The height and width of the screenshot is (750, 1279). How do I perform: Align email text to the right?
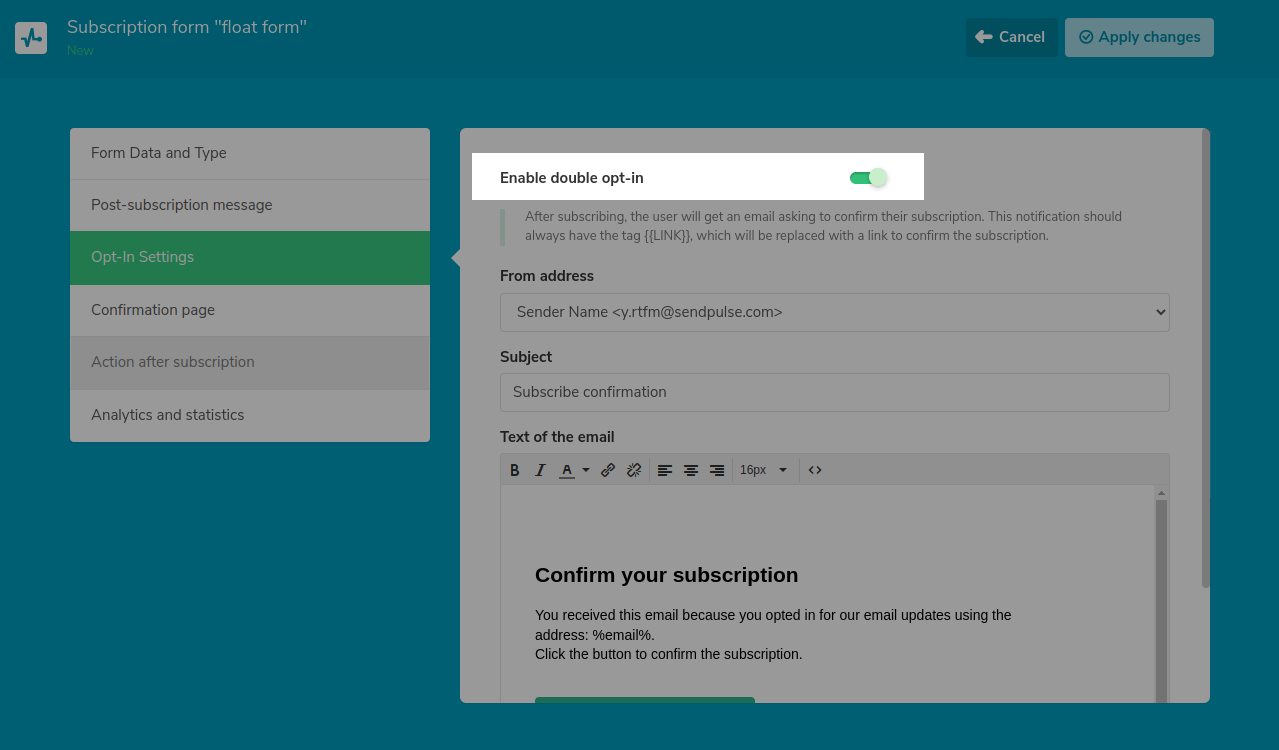click(717, 470)
